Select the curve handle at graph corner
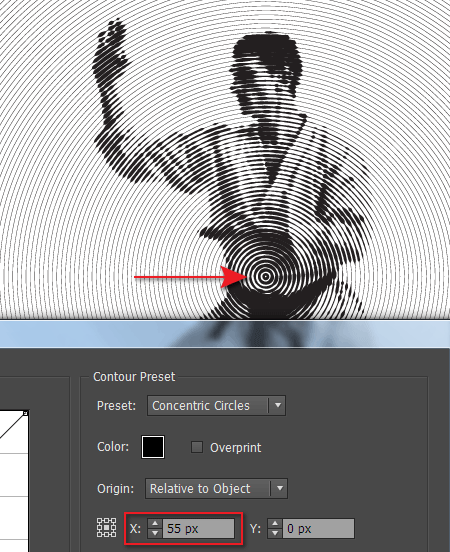Viewport: 450px width, 552px height. pos(25,413)
